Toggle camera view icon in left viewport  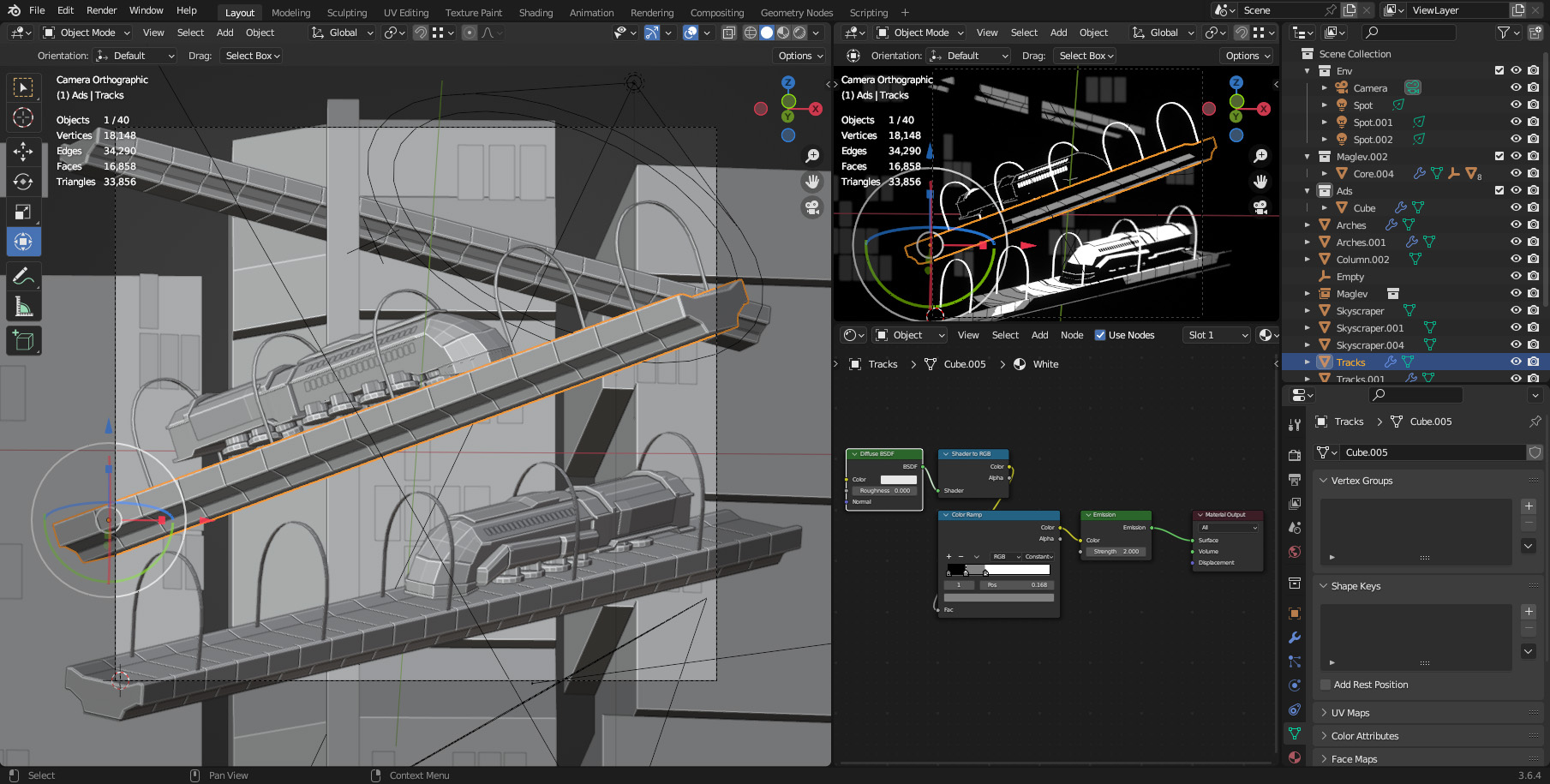pos(811,207)
